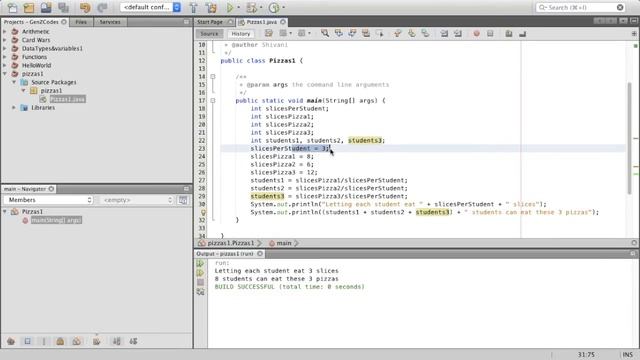Screen dimensions: 640x360
Task: Click the New Project toolbar icon
Action: pos(29,7)
